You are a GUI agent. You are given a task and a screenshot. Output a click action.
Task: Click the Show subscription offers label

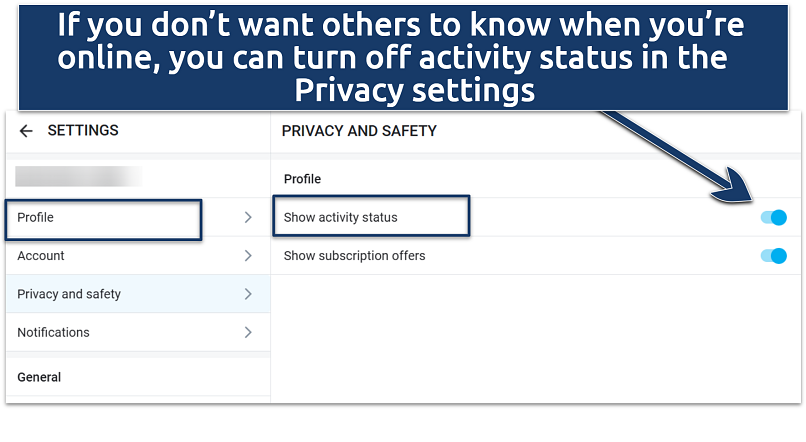[x=355, y=256]
